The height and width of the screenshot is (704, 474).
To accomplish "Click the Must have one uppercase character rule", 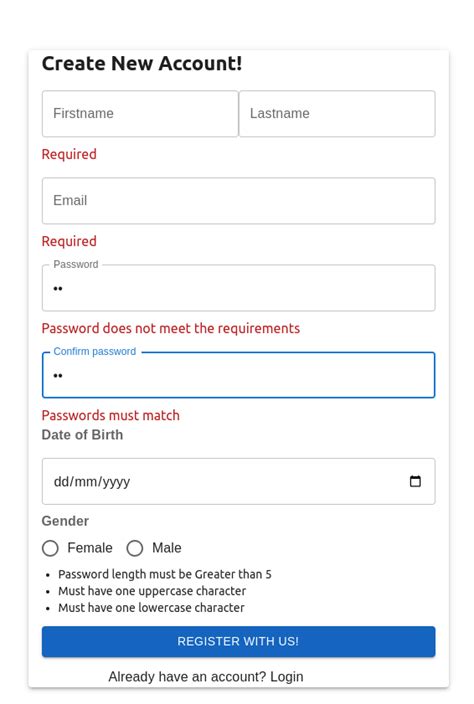I will (152, 591).
